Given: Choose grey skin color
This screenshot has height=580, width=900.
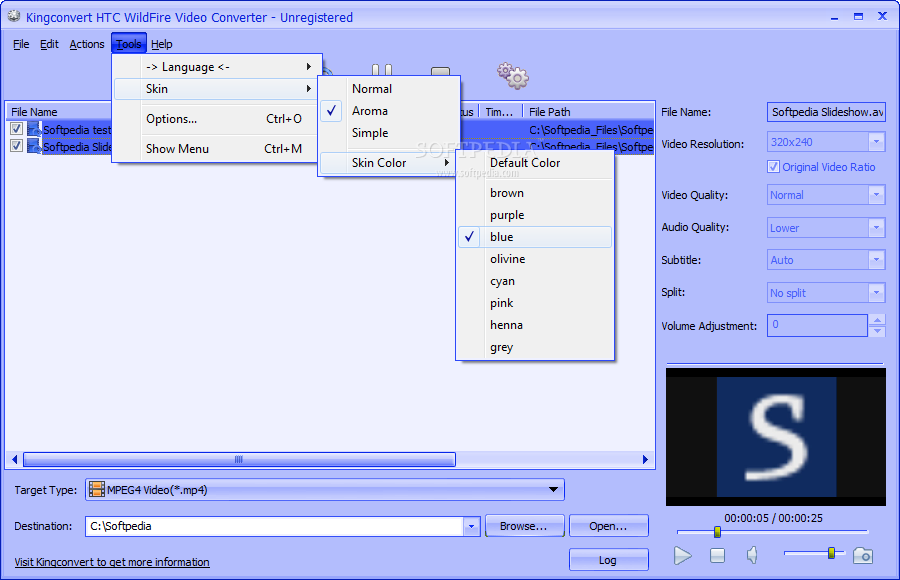Looking at the screenshot, I should (x=535, y=347).
